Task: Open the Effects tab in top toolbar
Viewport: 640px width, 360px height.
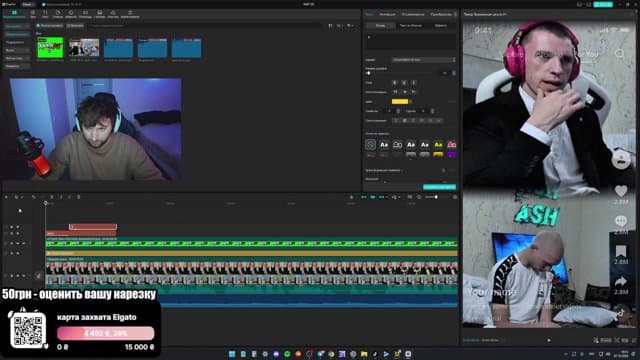Action: point(71,14)
